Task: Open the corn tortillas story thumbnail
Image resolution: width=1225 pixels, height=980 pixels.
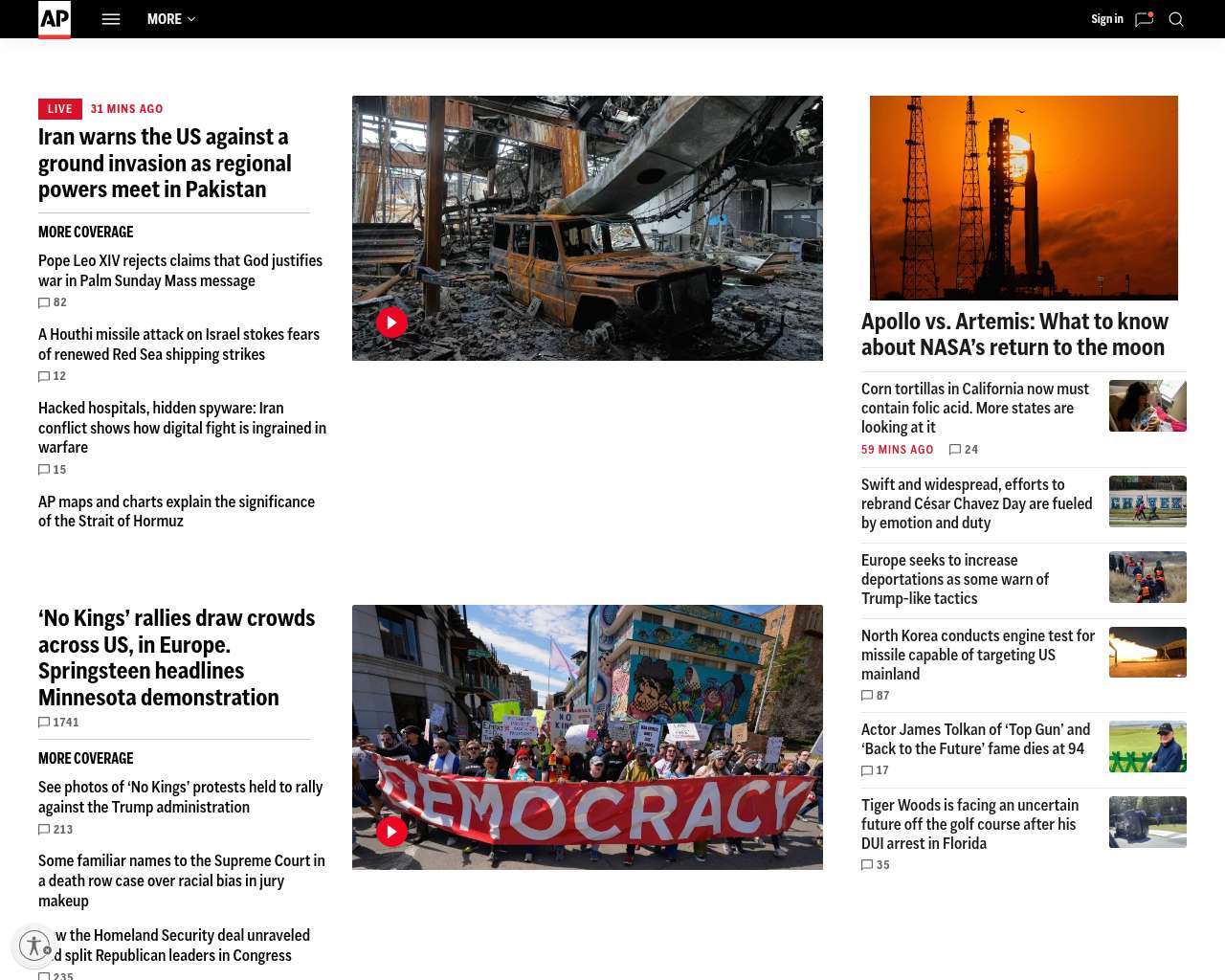Action: click(1147, 406)
